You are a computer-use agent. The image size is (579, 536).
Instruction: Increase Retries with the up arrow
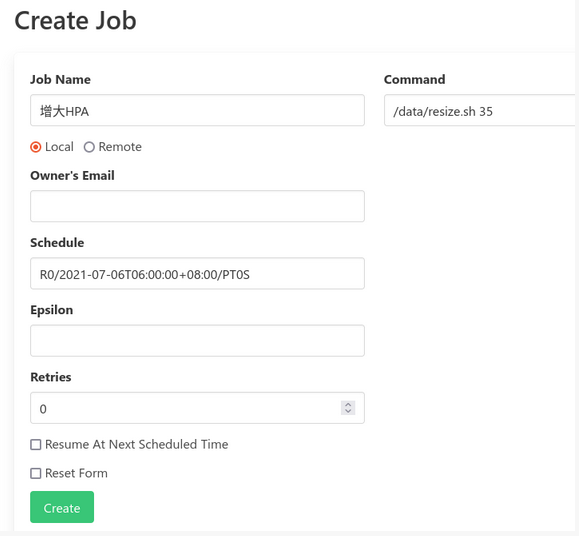[x=348, y=404]
